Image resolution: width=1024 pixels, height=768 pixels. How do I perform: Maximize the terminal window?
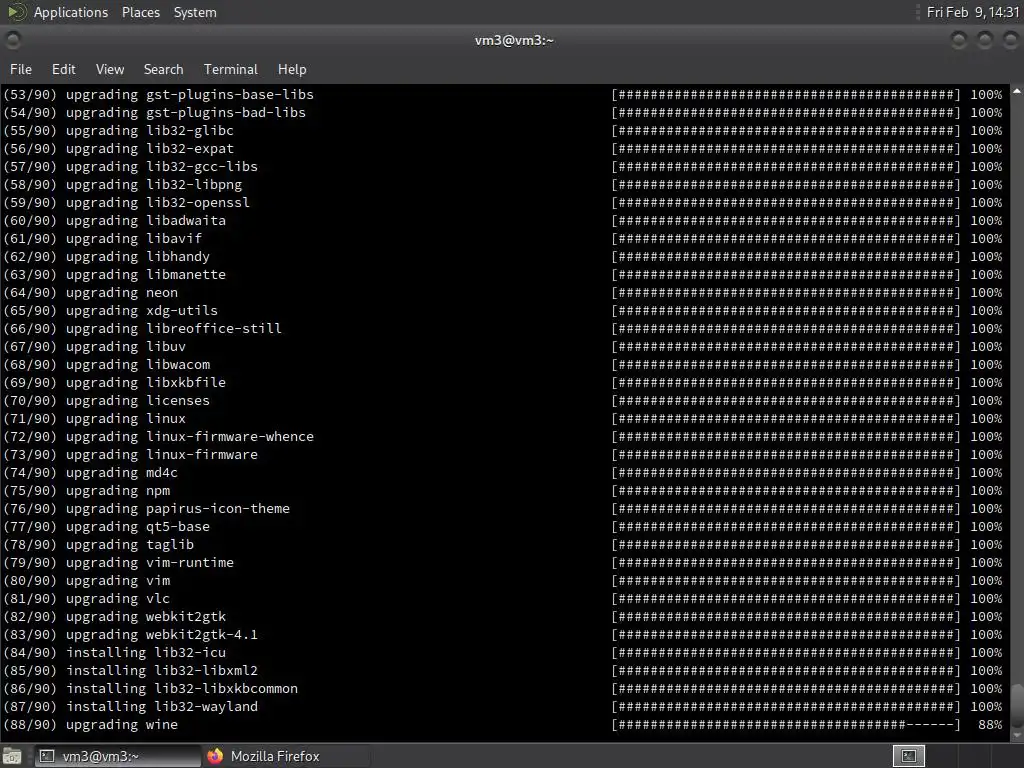984,40
